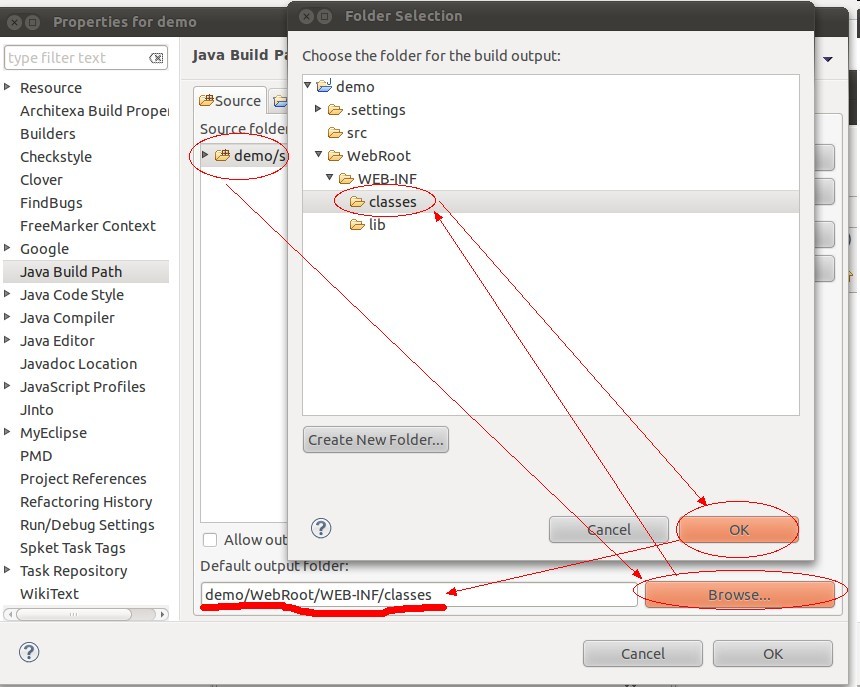Click the src folder icon
Screen dimensions: 860x687
coord(335,133)
